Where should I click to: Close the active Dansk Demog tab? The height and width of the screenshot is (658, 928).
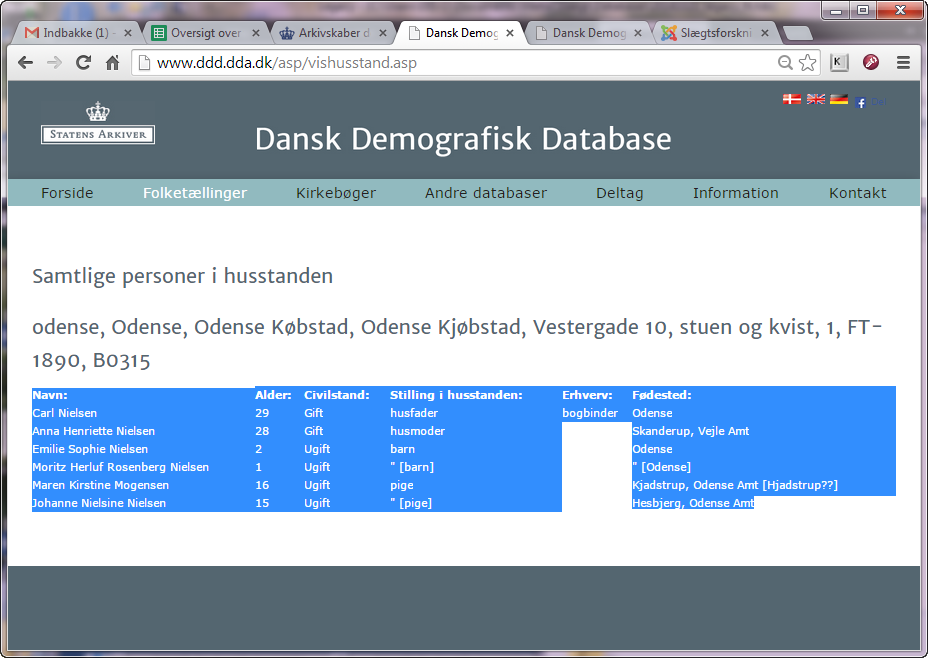click(510, 33)
